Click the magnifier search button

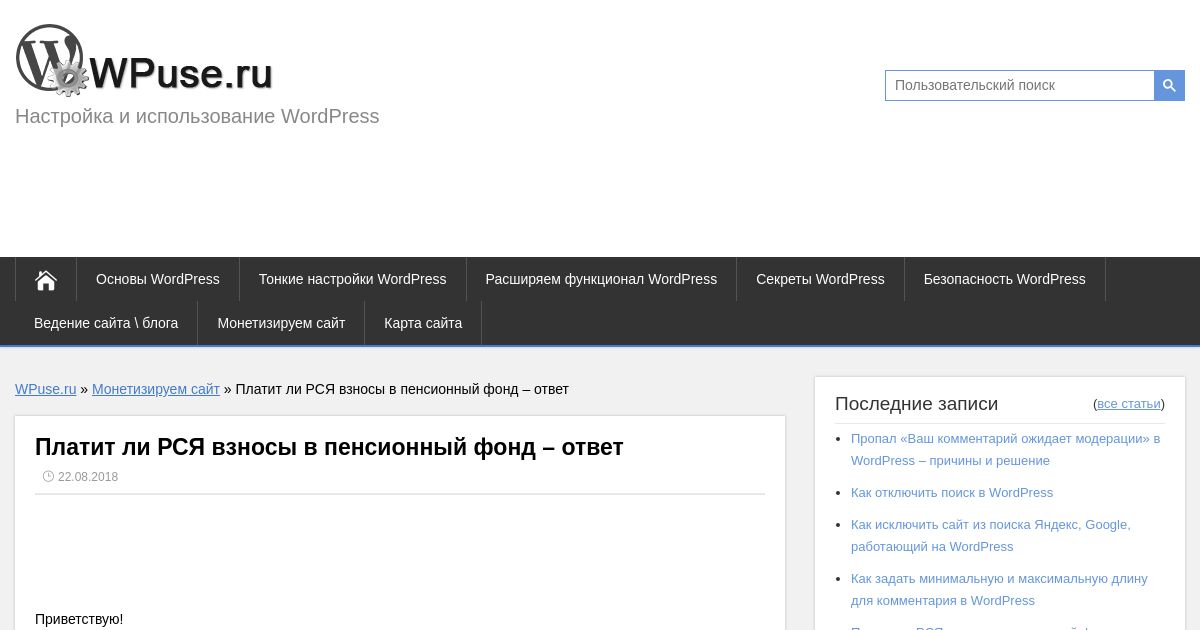[x=1169, y=85]
